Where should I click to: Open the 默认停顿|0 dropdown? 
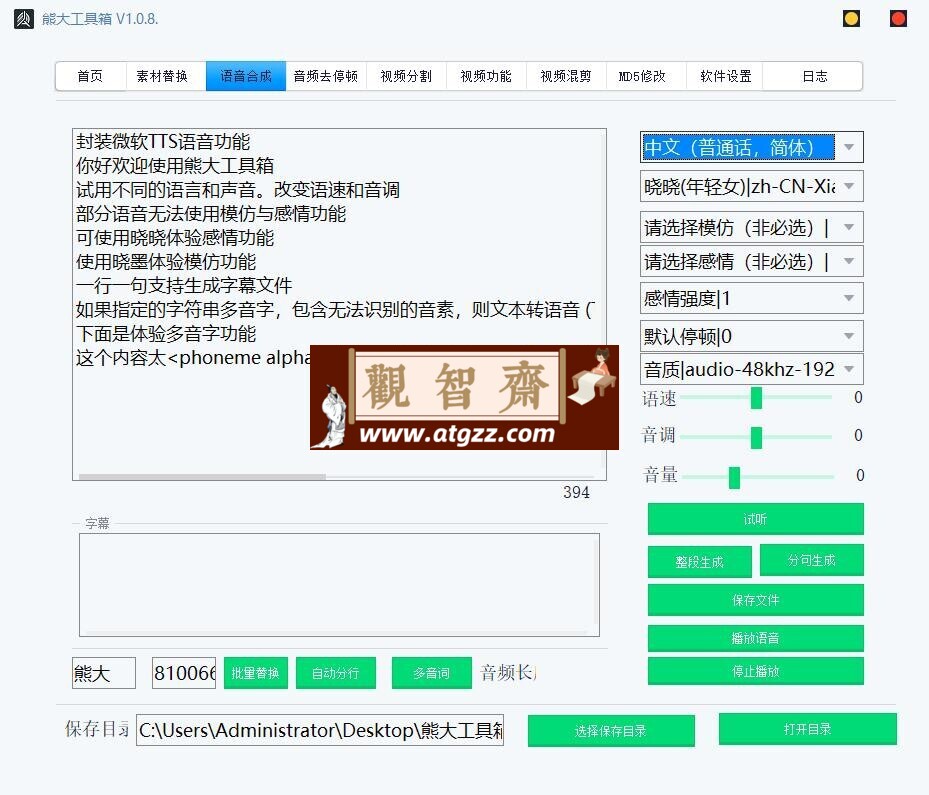[x=752, y=336]
